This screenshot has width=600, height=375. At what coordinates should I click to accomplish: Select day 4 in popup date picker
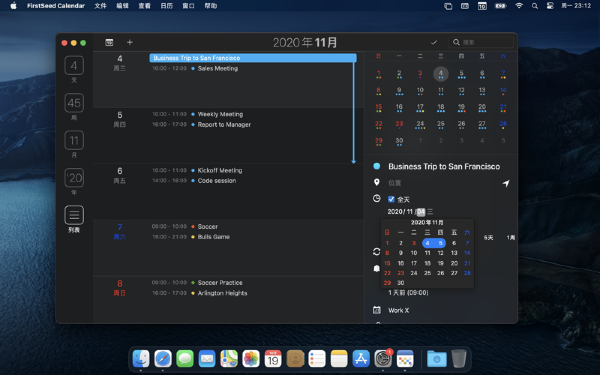coord(427,243)
